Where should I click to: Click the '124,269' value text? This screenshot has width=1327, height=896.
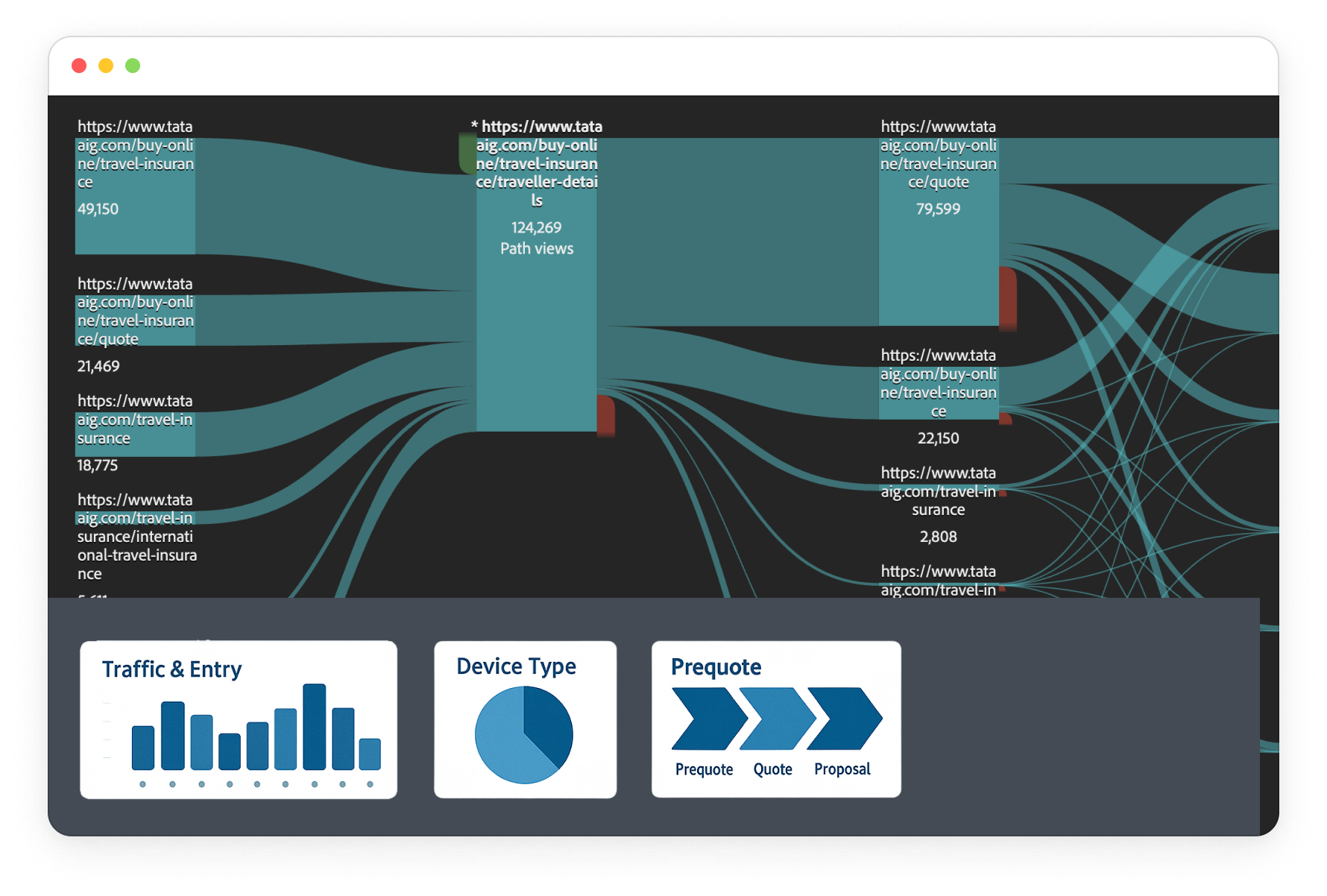(537, 228)
